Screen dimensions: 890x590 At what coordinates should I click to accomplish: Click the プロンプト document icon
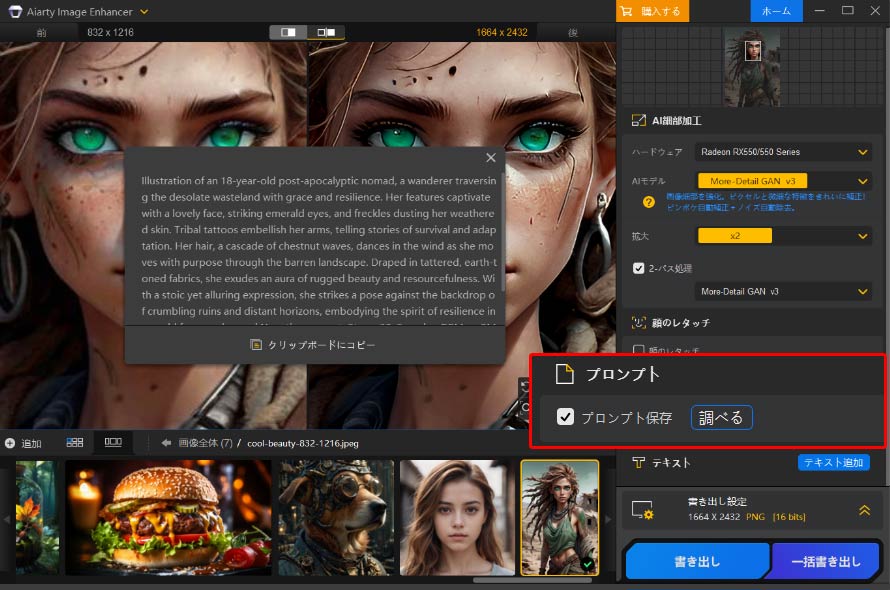click(565, 374)
